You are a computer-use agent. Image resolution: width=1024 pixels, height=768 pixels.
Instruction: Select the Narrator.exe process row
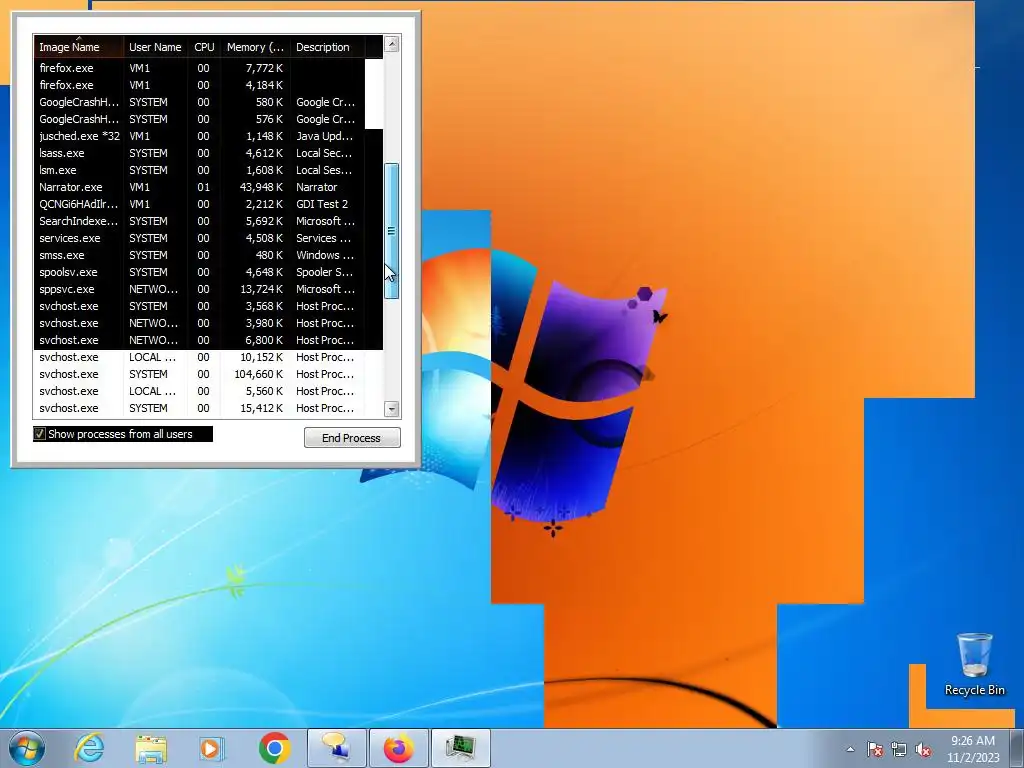coord(208,187)
